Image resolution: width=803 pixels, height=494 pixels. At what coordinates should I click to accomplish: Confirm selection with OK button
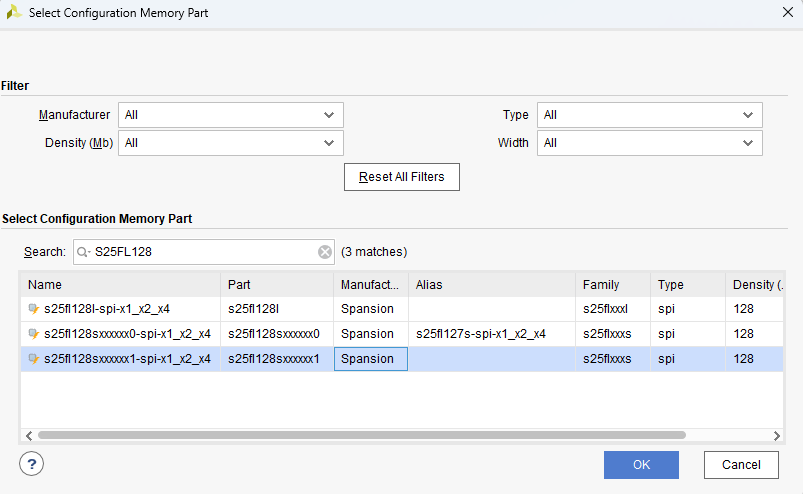click(x=641, y=465)
